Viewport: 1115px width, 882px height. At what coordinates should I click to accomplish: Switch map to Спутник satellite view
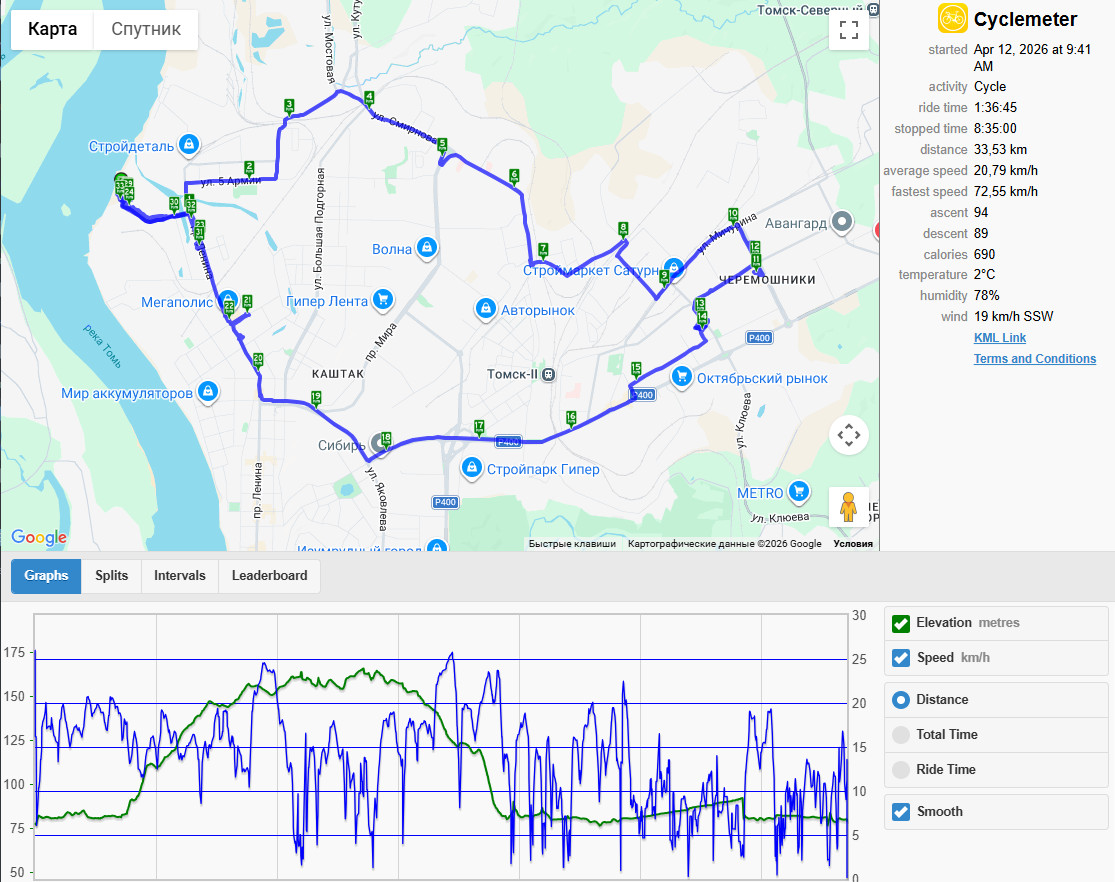[x=146, y=29]
